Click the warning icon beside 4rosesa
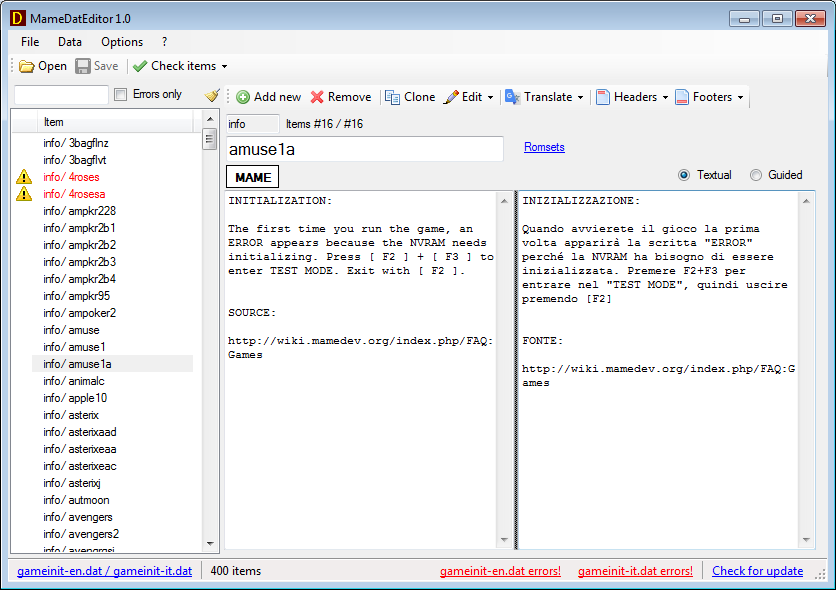This screenshot has width=836, height=590. pyautogui.click(x=24, y=194)
